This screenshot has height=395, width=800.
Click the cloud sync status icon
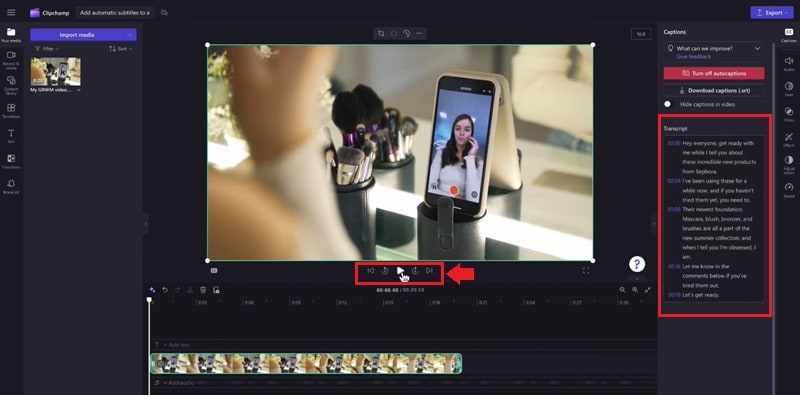click(x=164, y=12)
